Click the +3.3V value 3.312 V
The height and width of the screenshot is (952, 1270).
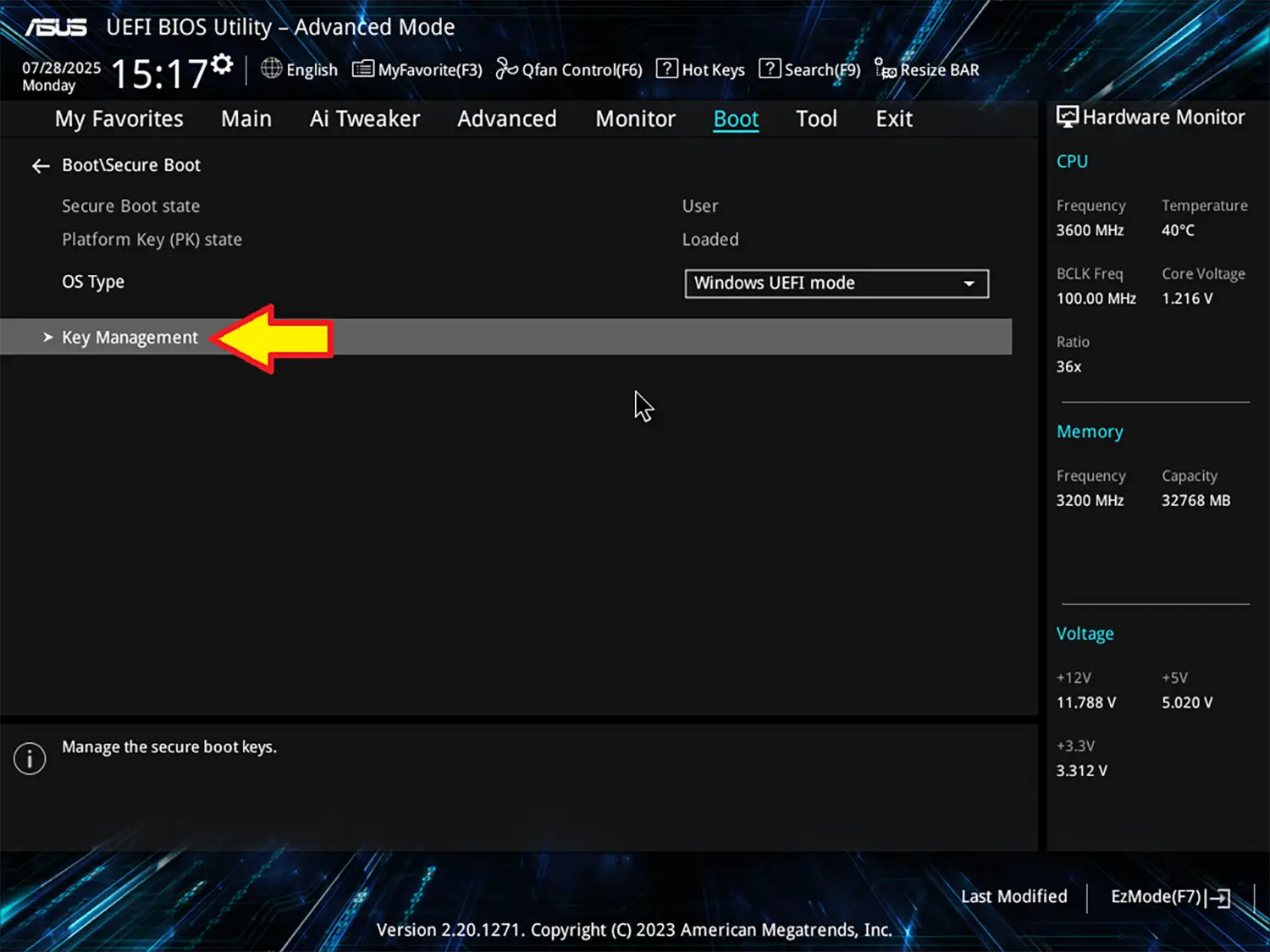coord(1081,771)
